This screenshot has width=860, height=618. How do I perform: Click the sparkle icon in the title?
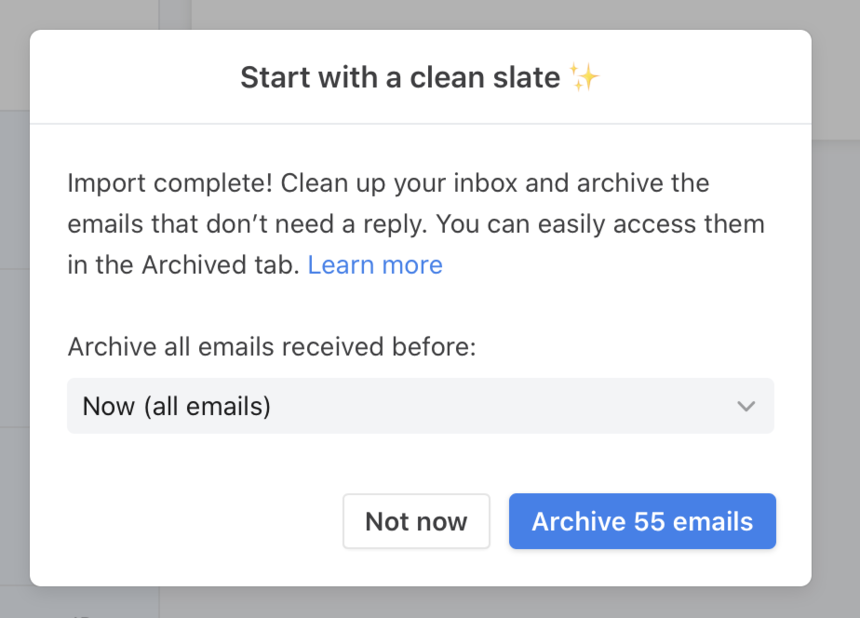click(x=586, y=75)
